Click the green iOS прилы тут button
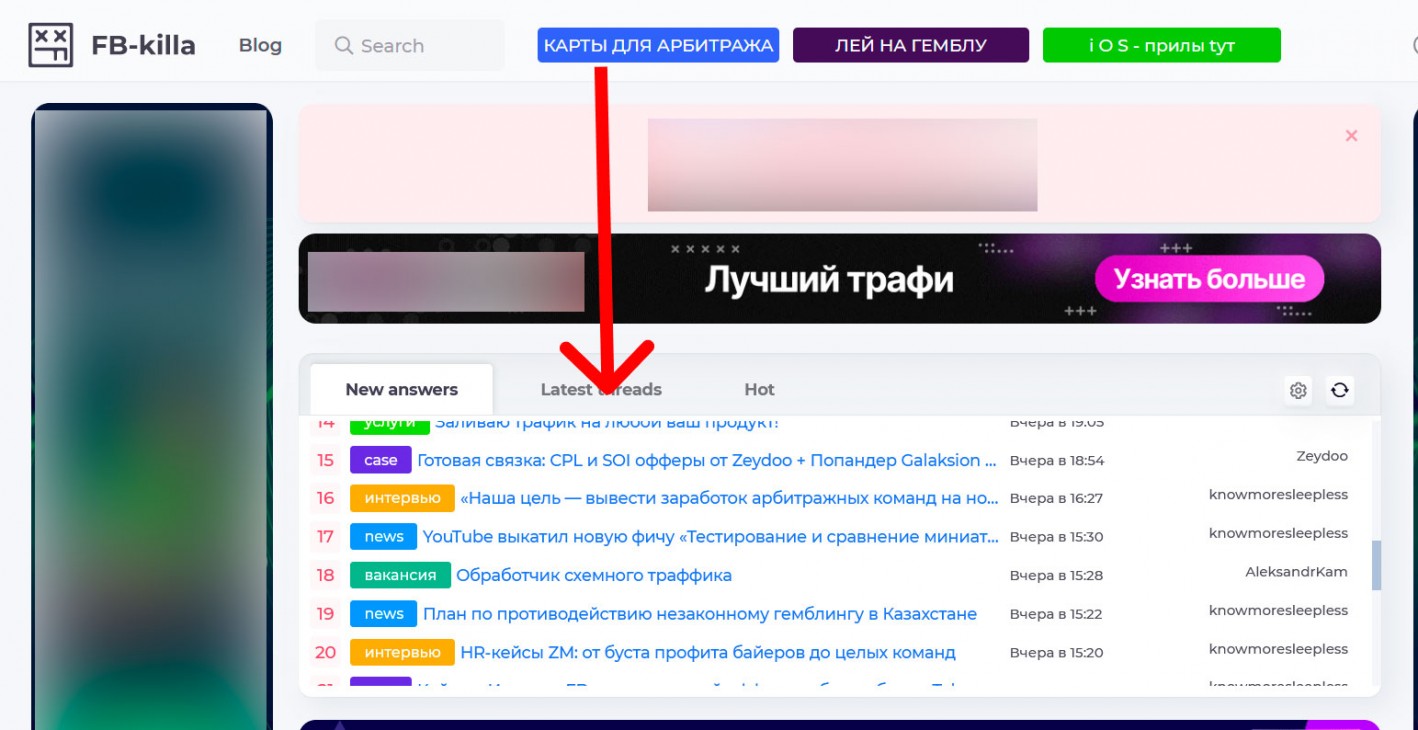The image size is (1418, 730). tap(1162, 45)
